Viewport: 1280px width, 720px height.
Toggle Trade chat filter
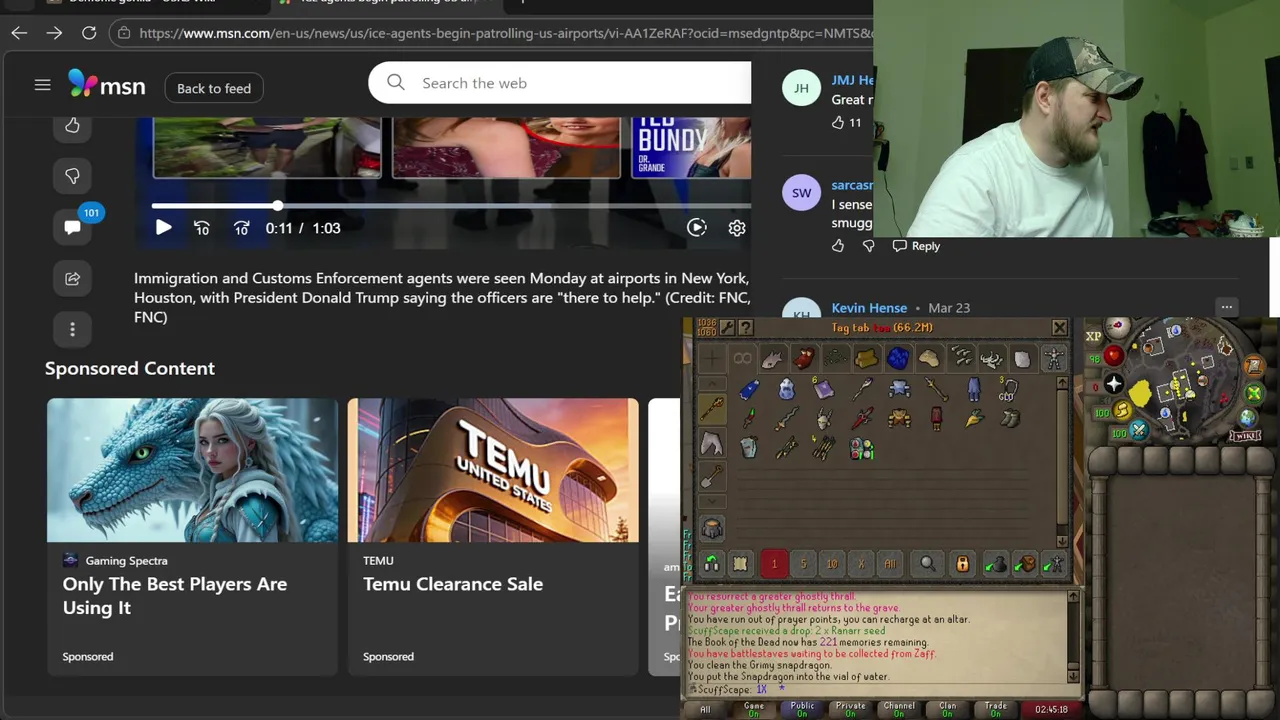coord(995,709)
